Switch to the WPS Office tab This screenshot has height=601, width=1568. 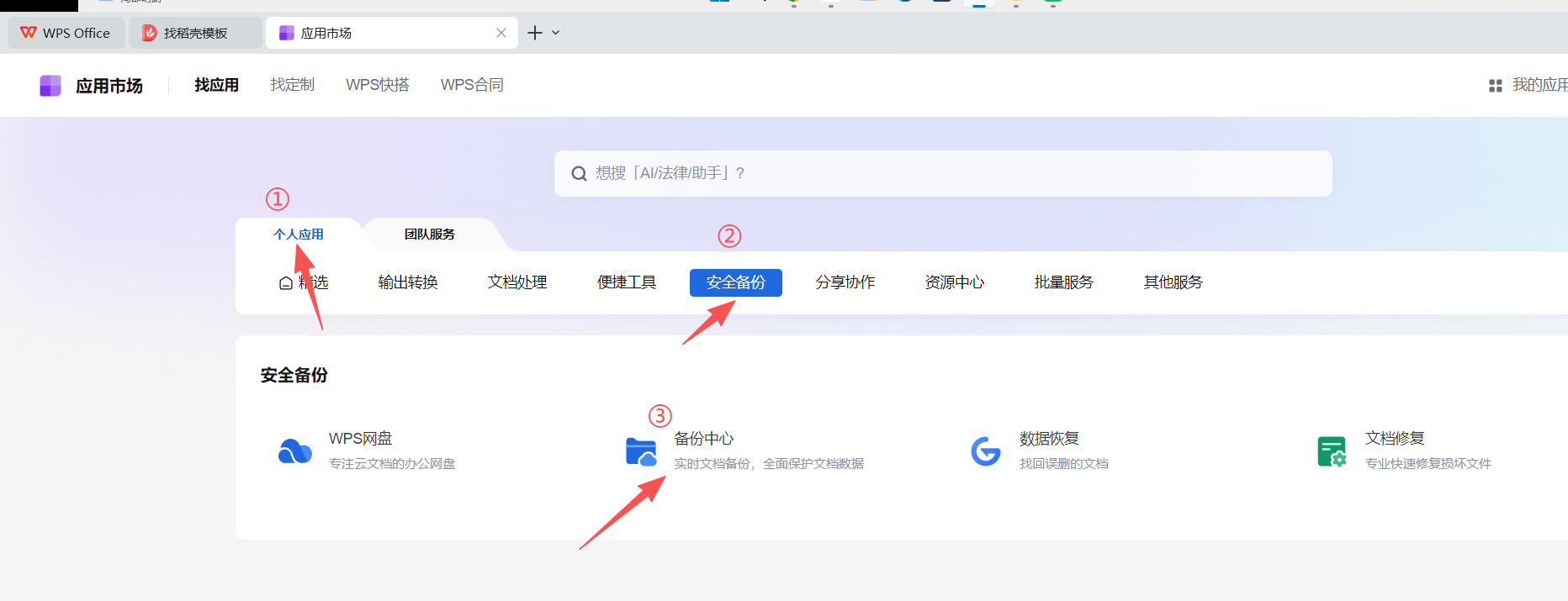tap(66, 33)
